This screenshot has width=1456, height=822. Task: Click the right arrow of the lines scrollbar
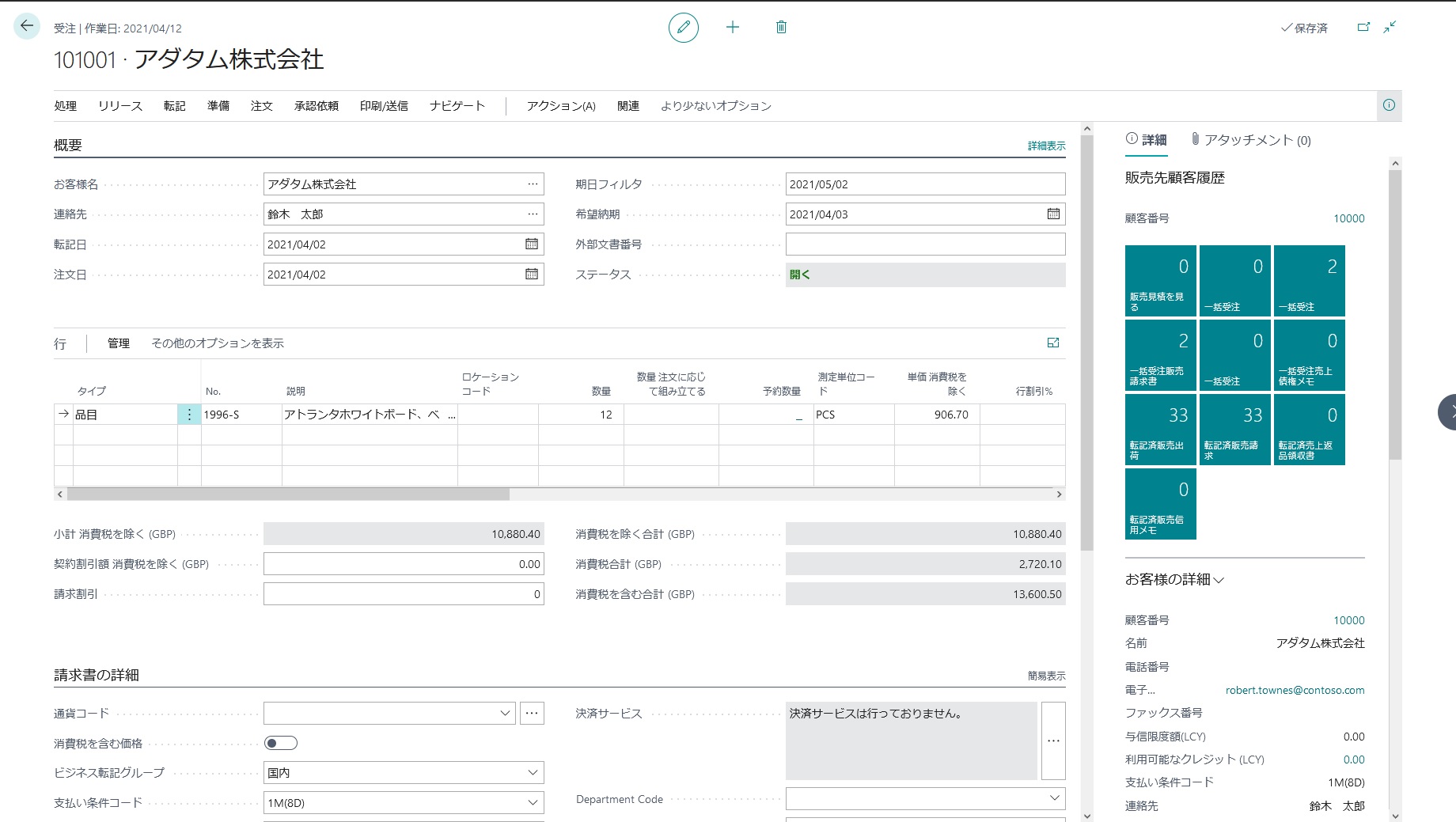pos(1059,494)
